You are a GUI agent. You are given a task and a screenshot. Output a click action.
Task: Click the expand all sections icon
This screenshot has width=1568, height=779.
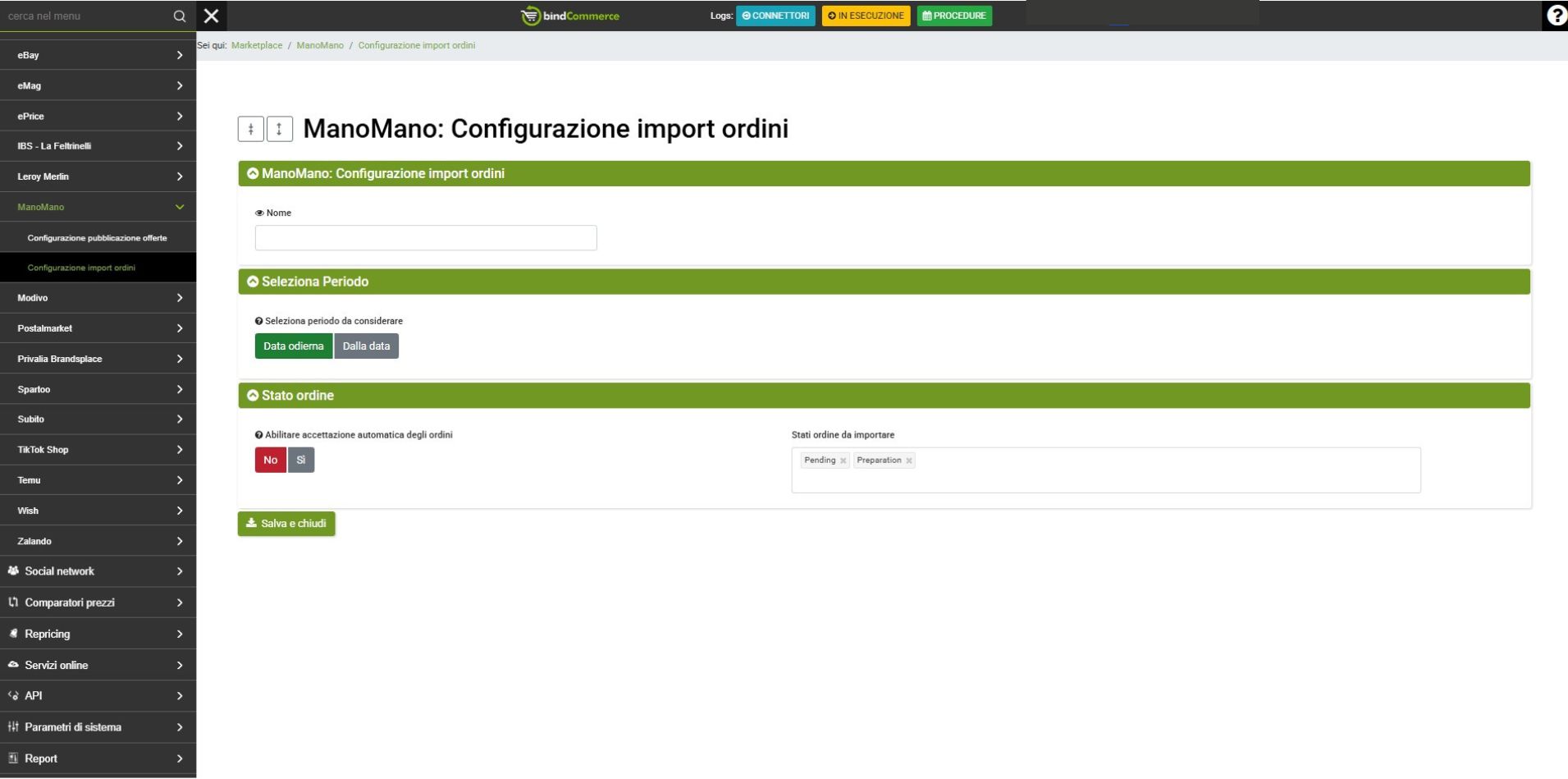279,129
